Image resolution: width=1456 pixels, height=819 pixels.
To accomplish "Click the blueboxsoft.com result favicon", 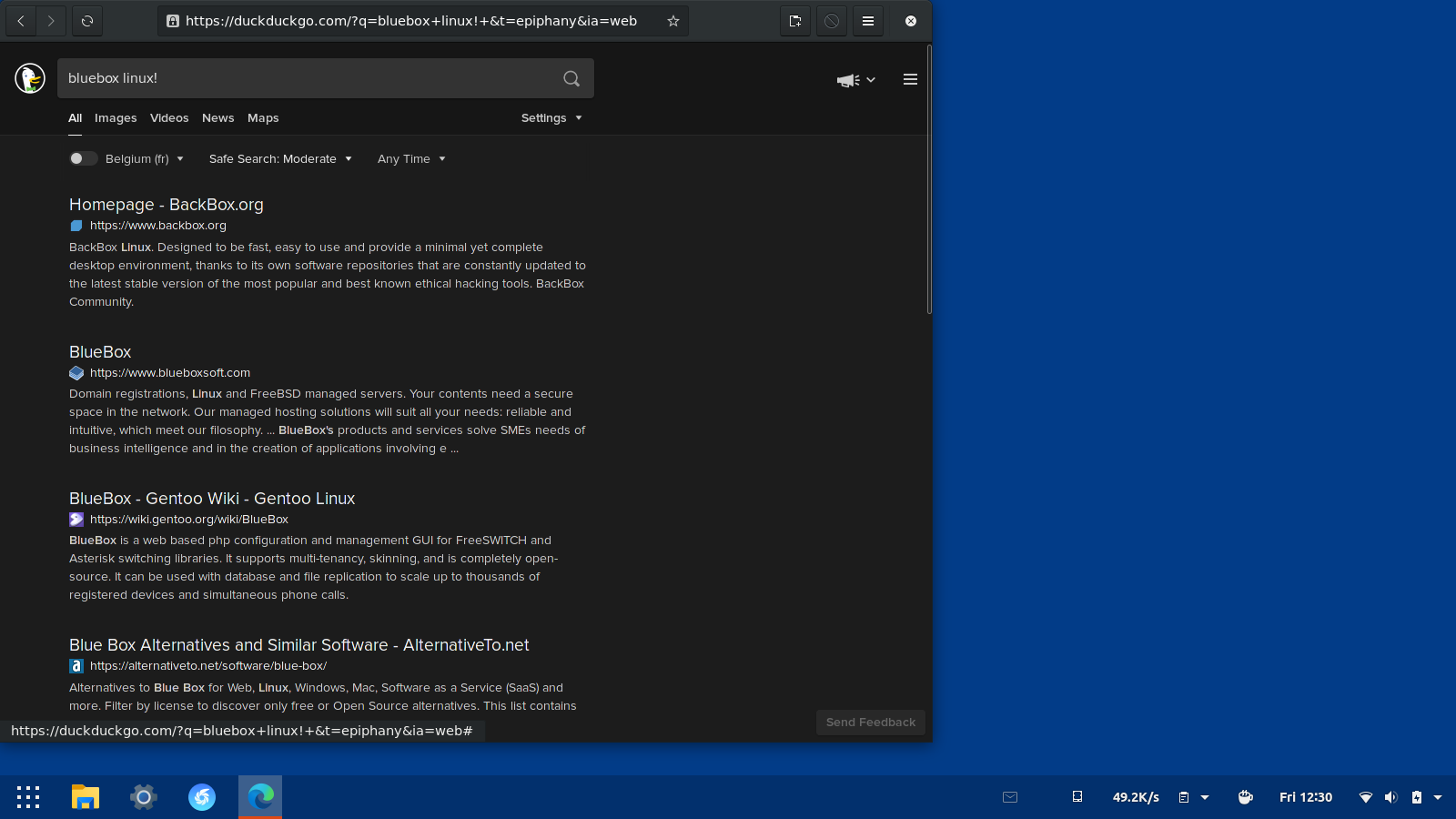I will pos(76,373).
